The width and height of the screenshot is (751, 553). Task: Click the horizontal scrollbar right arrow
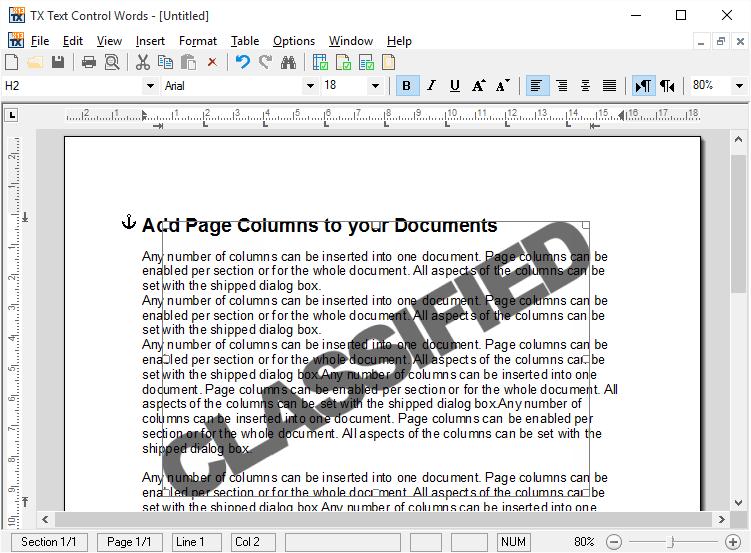(721, 519)
